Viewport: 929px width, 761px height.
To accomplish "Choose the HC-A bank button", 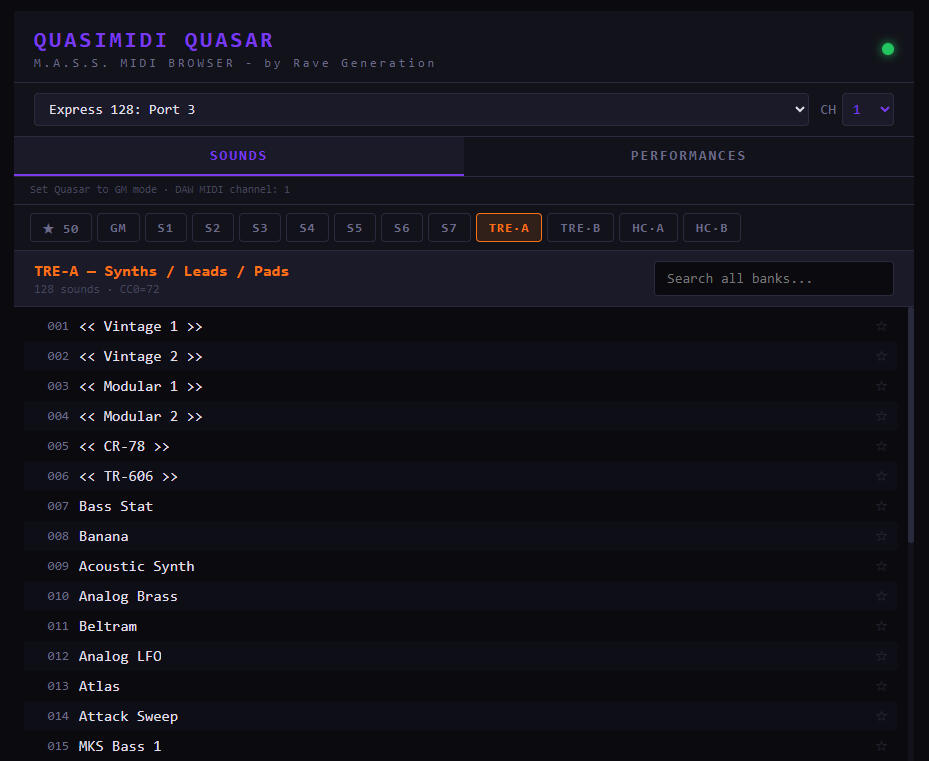I will coord(648,228).
